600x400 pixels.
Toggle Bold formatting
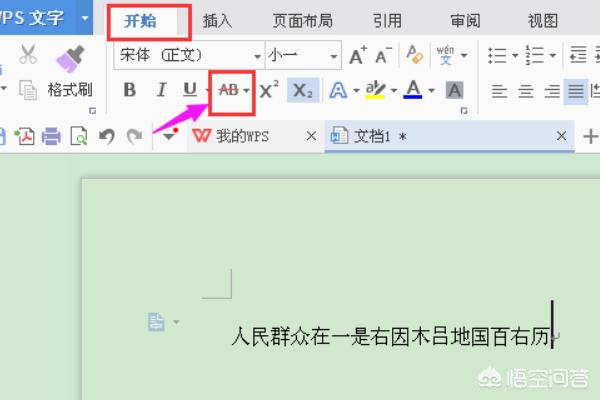click(x=130, y=90)
